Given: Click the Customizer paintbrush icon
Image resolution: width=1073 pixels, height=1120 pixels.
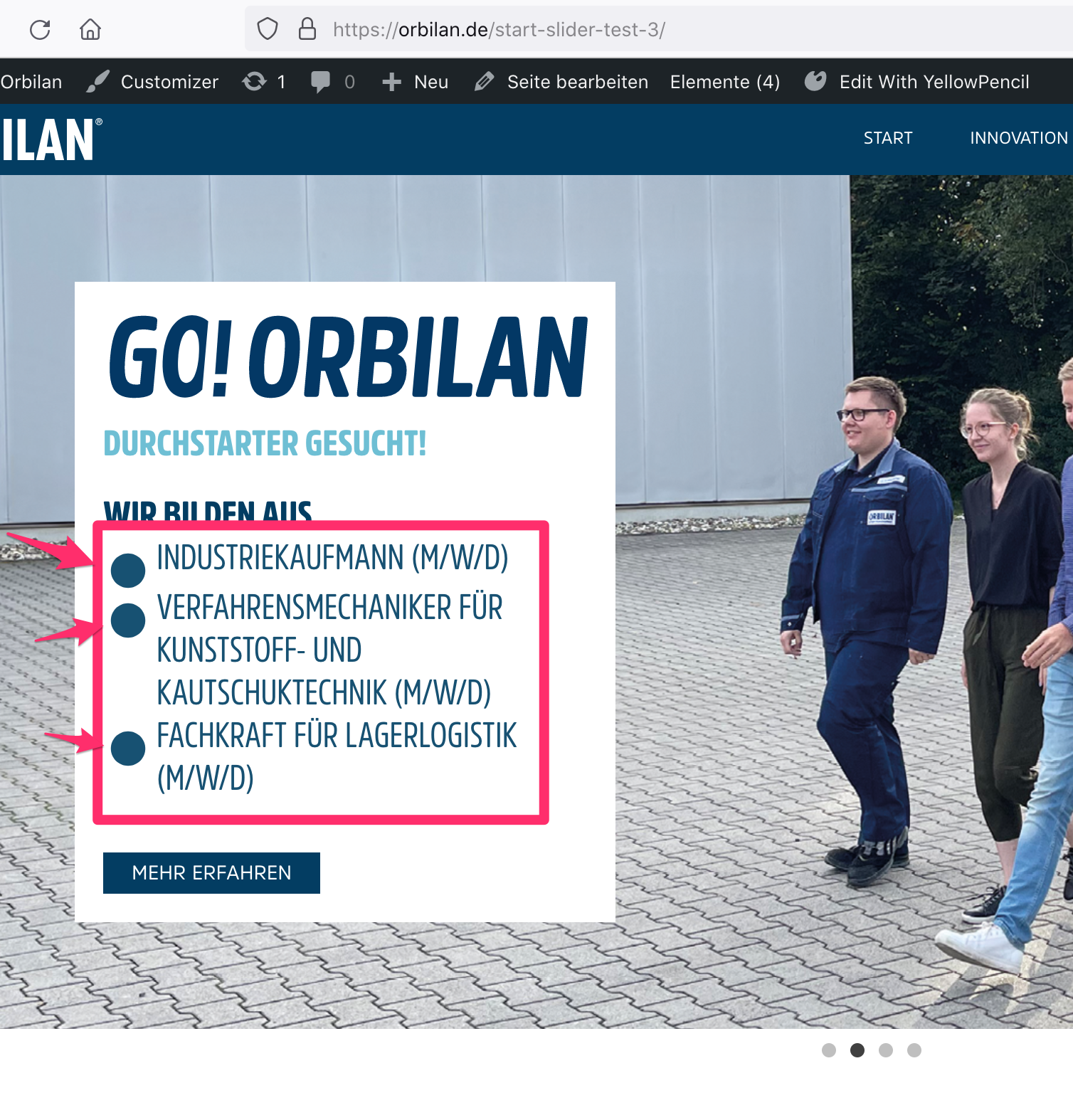Looking at the screenshot, I should [x=97, y=82].
